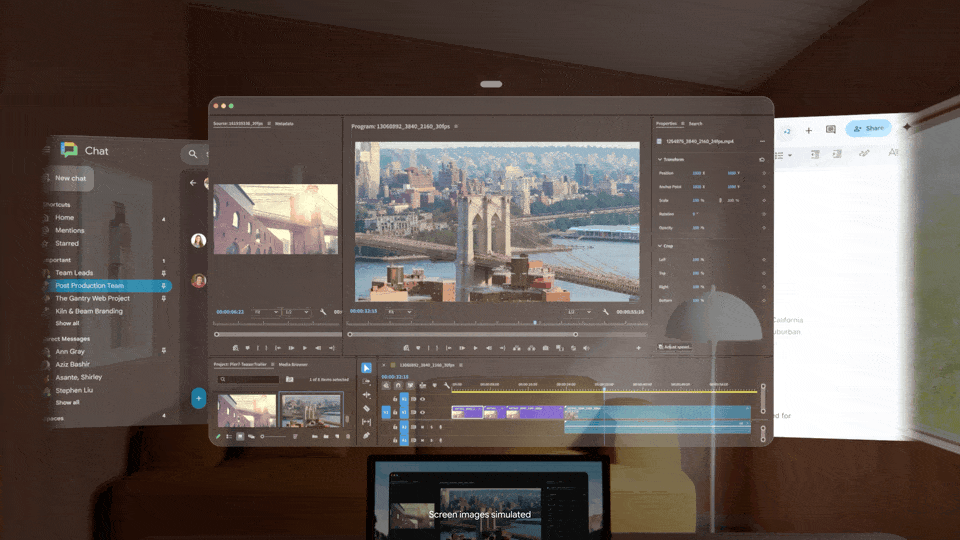Viewport: 960px width, 540px height.
Task: Click Share button in Docs window
Action: 869,129
